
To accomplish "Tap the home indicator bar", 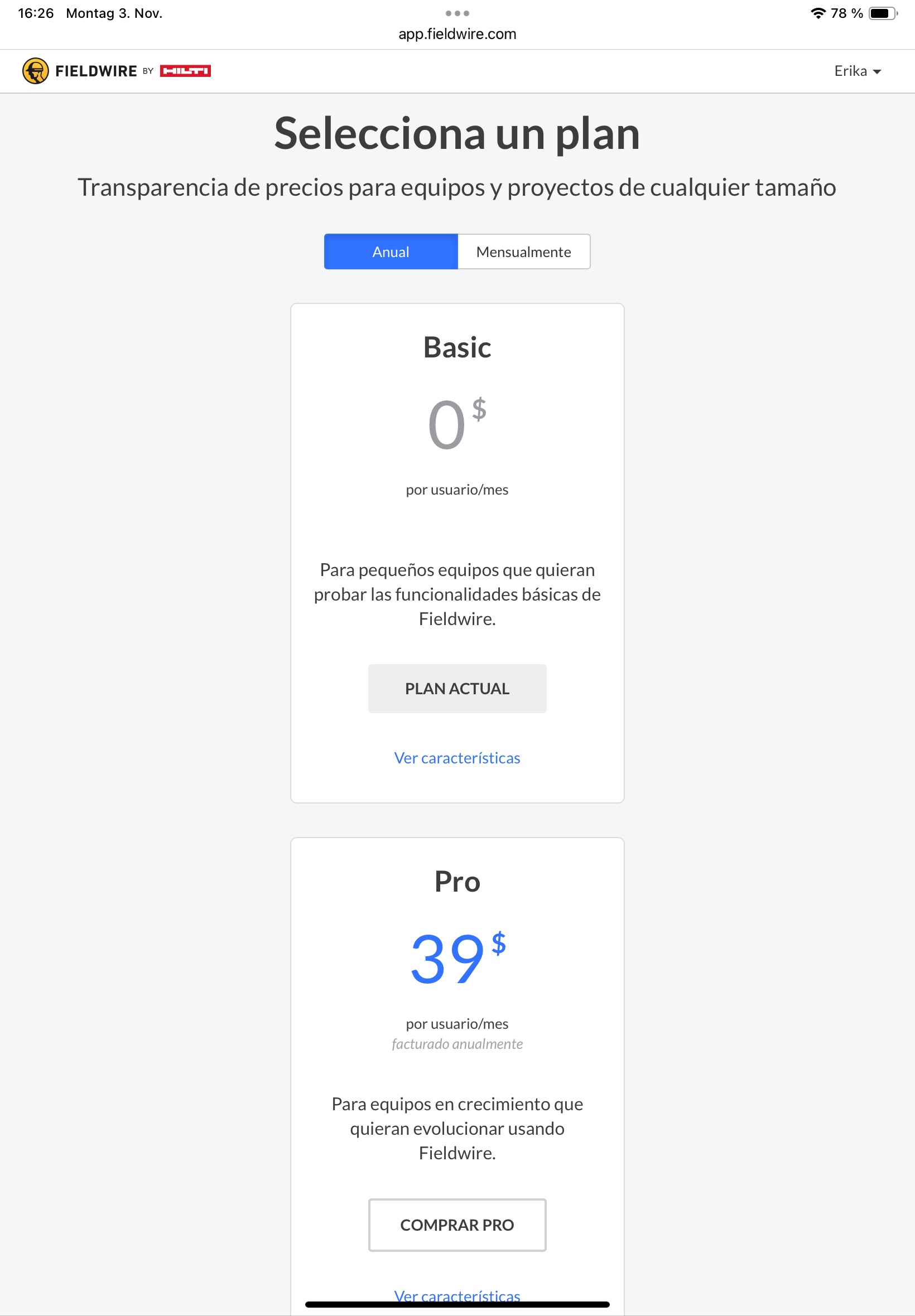I will 457,1304.
